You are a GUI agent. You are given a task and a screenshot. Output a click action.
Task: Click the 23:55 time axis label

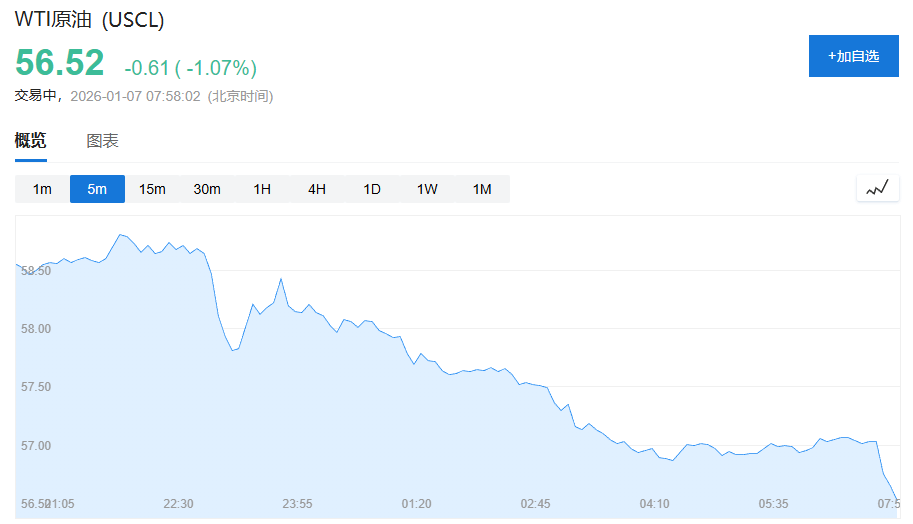(x=297, y=503)
